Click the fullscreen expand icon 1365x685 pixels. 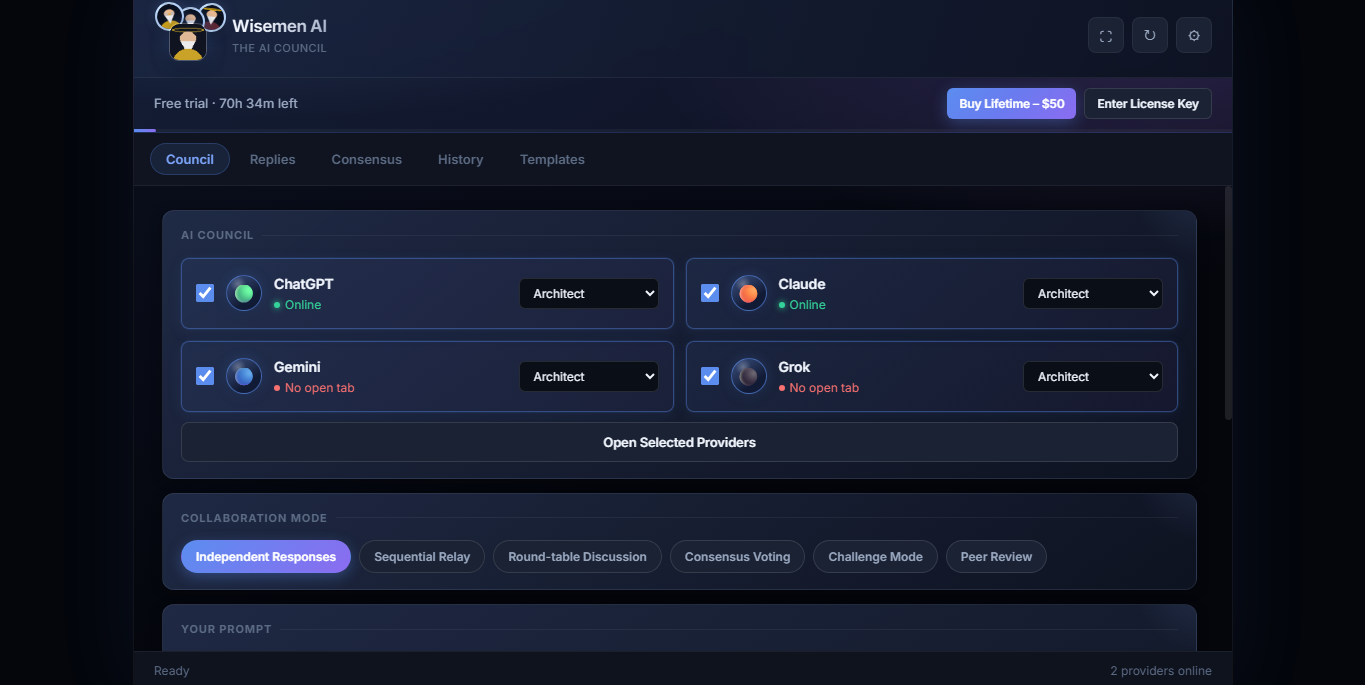pyautogui.click(x=1106, y=35)
